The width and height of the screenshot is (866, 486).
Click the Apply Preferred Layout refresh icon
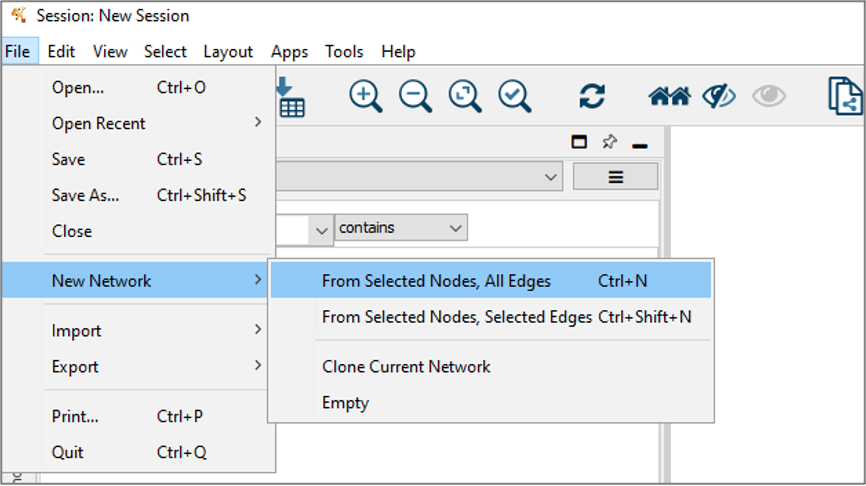[x=592, y=96]
